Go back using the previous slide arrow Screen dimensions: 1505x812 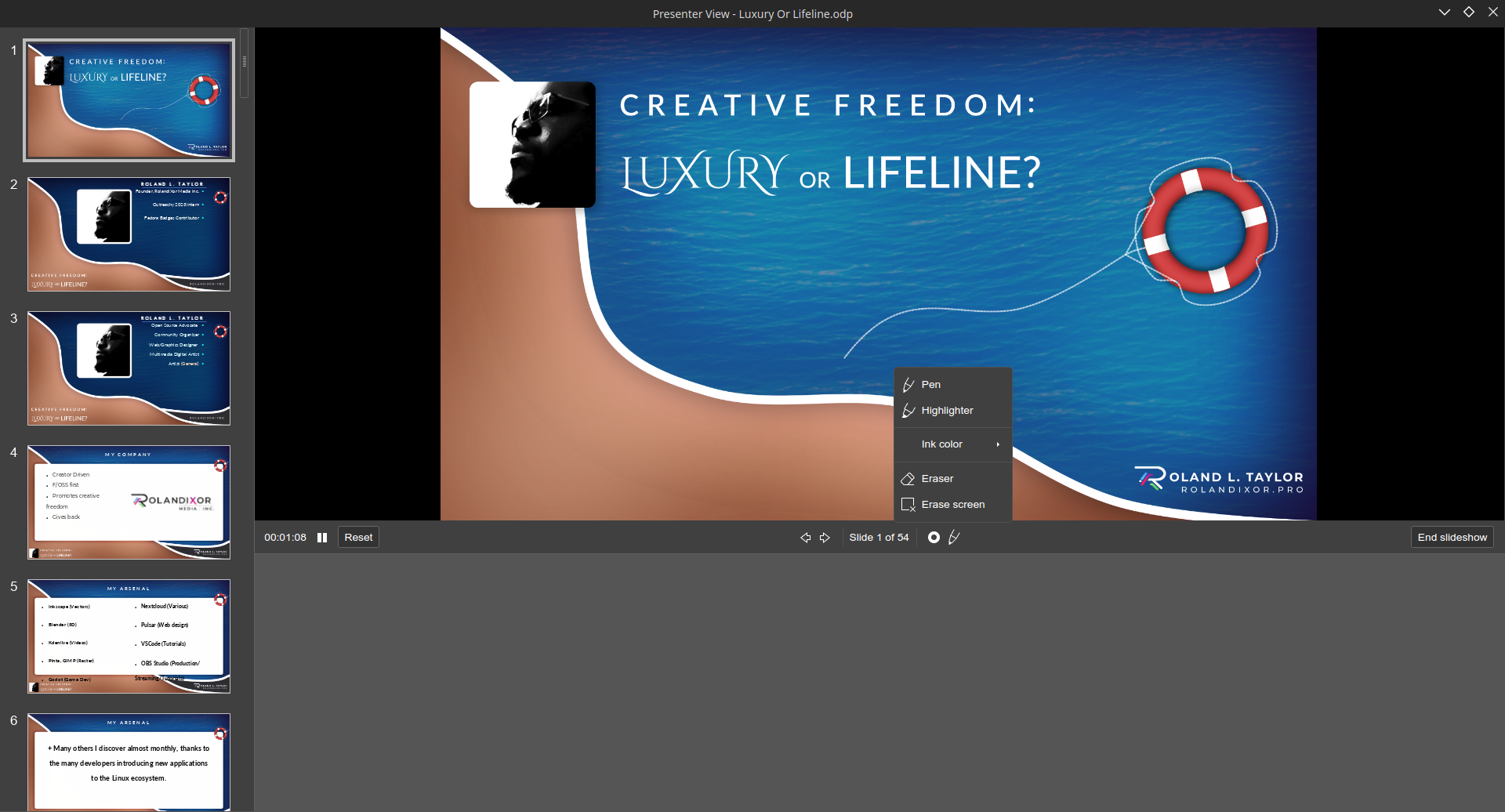(x=805, y=537)
